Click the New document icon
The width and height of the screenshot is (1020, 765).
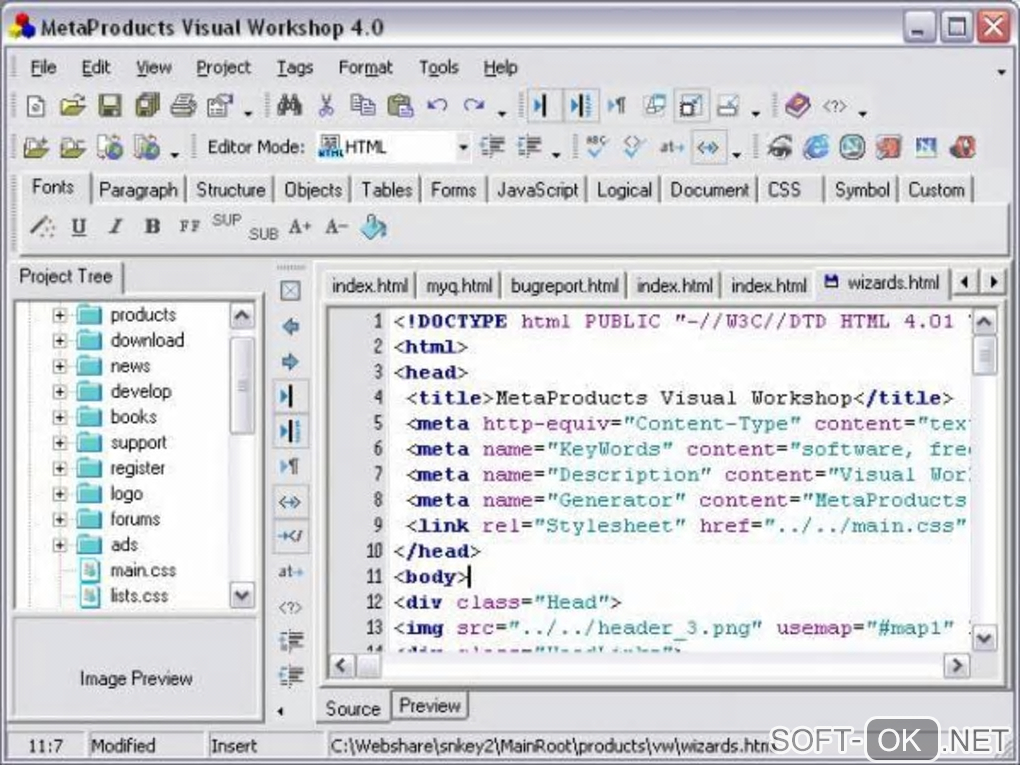point(36,105)
